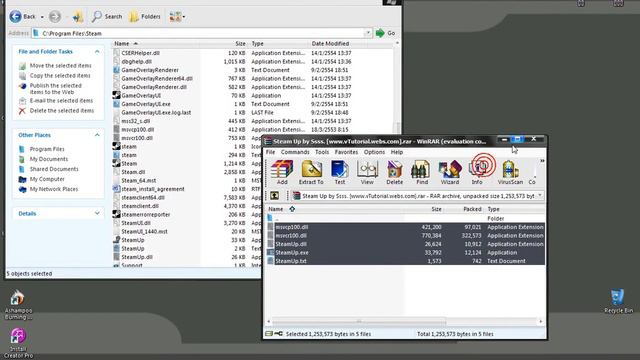Open the Explorer address bar dropdown

(x=368, y=33)
